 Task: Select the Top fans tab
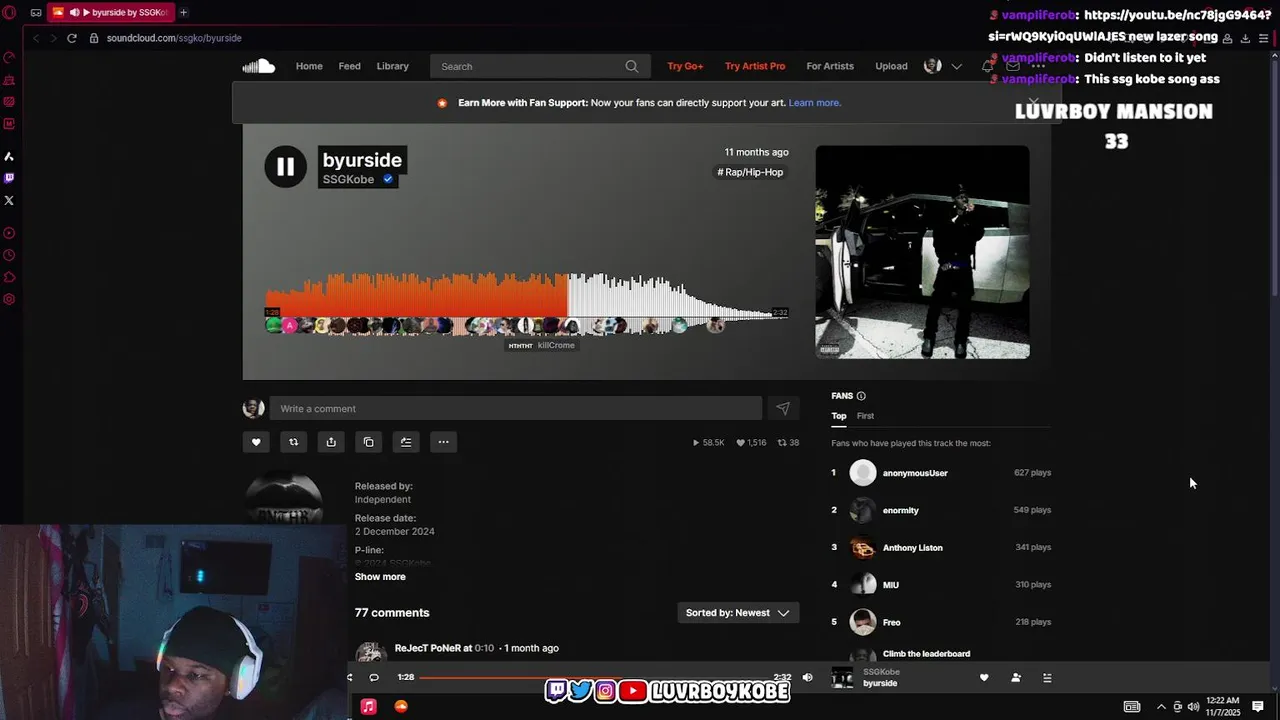click(839, 416)
